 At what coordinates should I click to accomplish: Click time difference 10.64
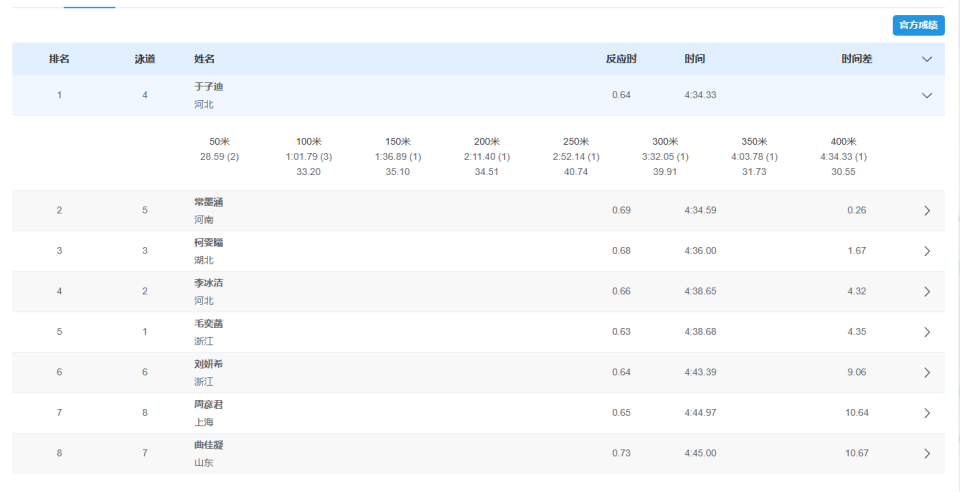click(x=857, y=412)
